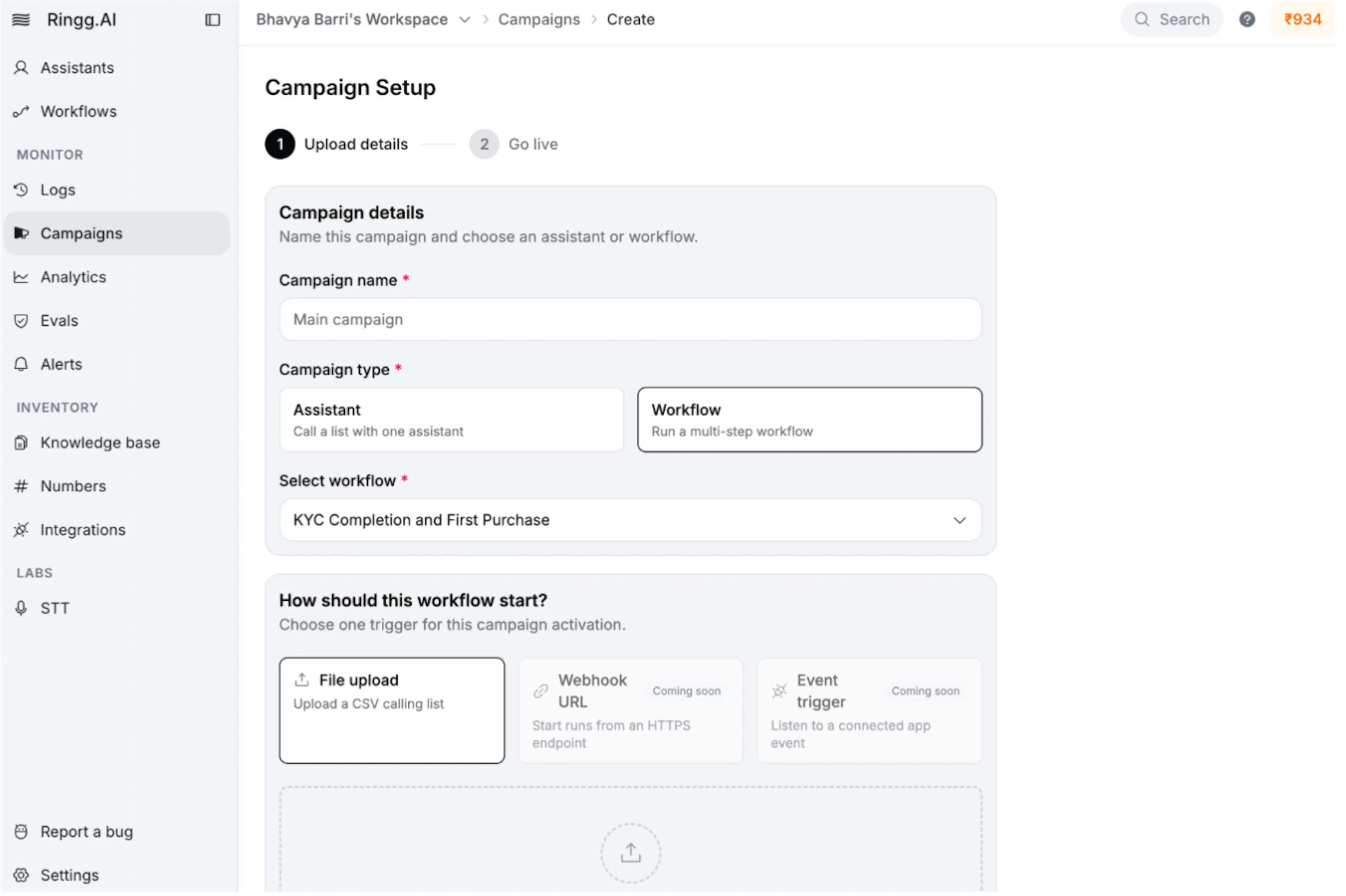The height and width of the screenshot is (896, 1346).
Task: Click the Create breadcrumb text
Action: coord(631,19)
